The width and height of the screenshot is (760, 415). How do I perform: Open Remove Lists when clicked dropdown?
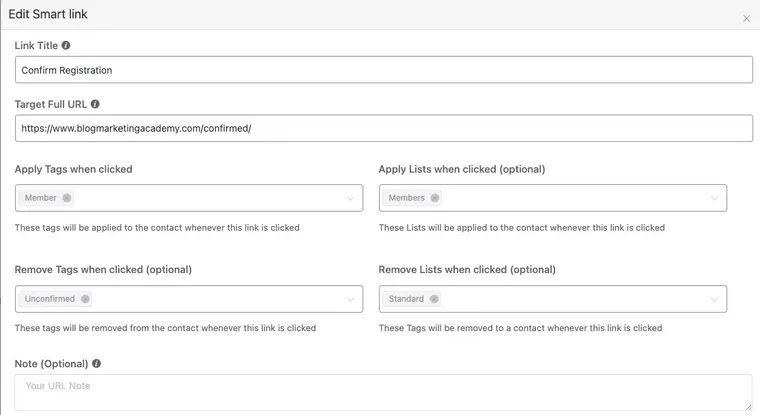pos(714,299)
